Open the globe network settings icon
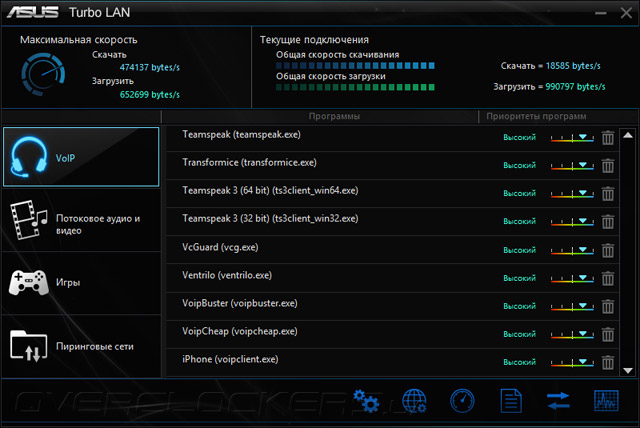 [414, 401]
